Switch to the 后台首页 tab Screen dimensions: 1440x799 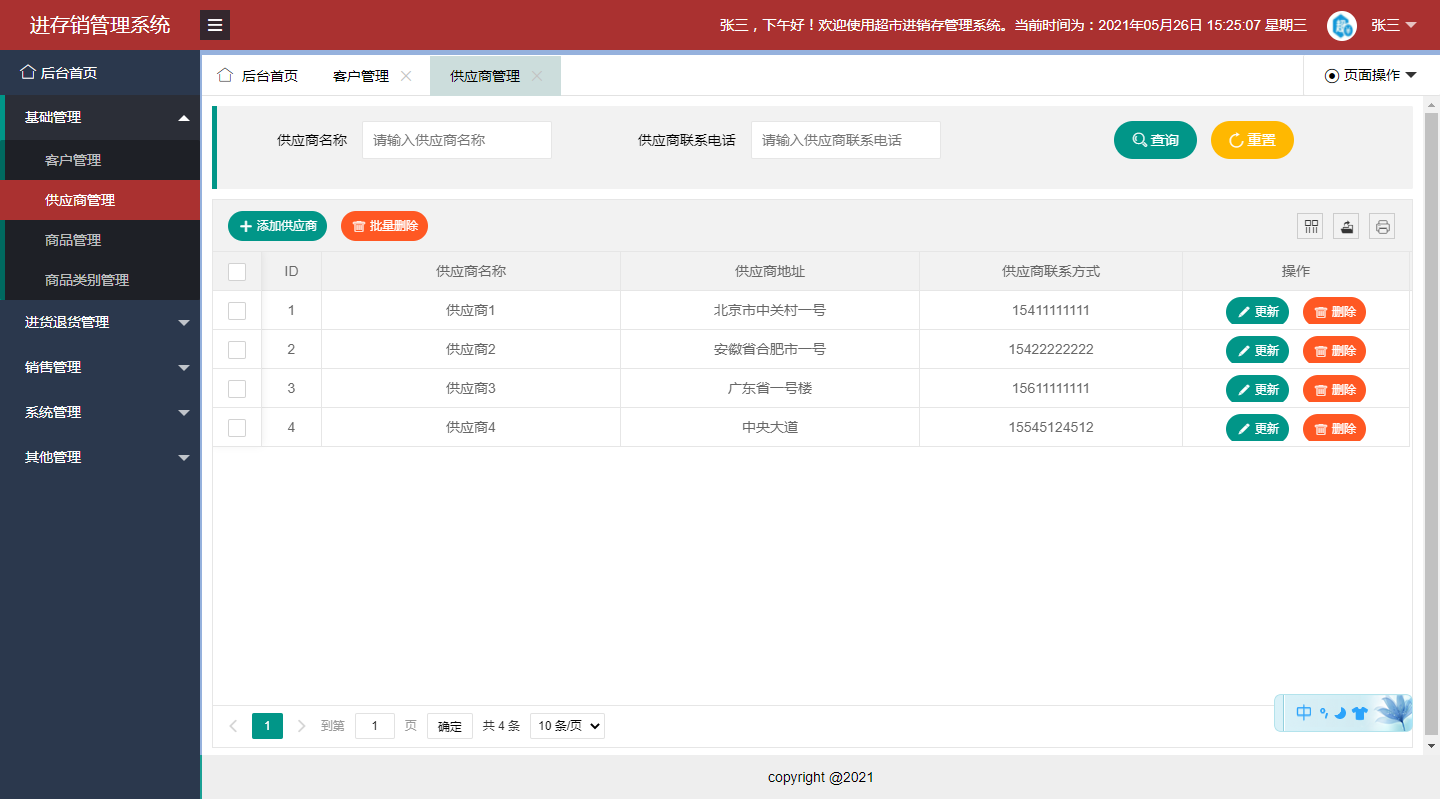pyautogui.click(x=258, y=76)
